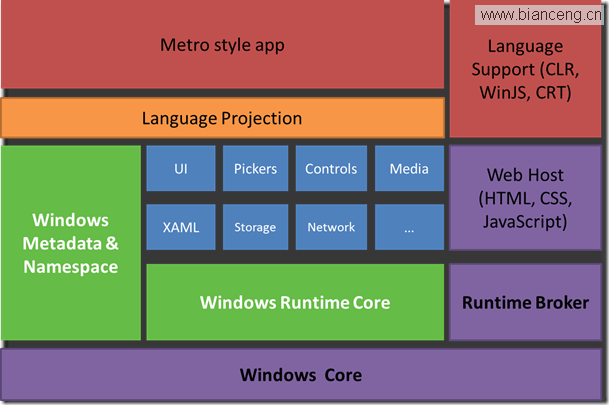Viewport: 609px width, 405px height.
Task: Click the Language Support (CLR, WinJS, CRT) block
Action: tap(525, 69)
